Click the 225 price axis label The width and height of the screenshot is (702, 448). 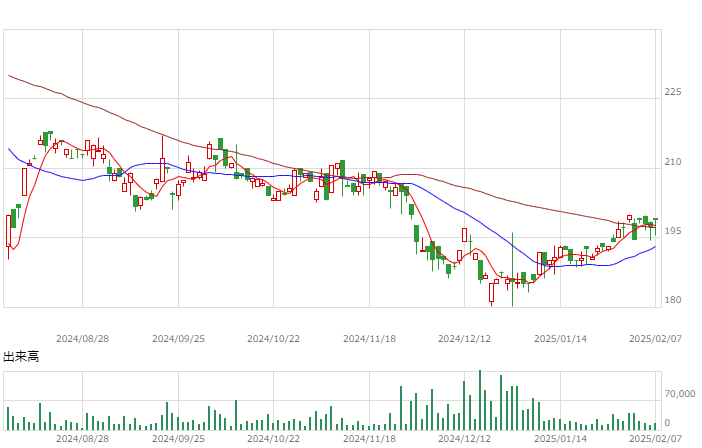pos(673,92)
